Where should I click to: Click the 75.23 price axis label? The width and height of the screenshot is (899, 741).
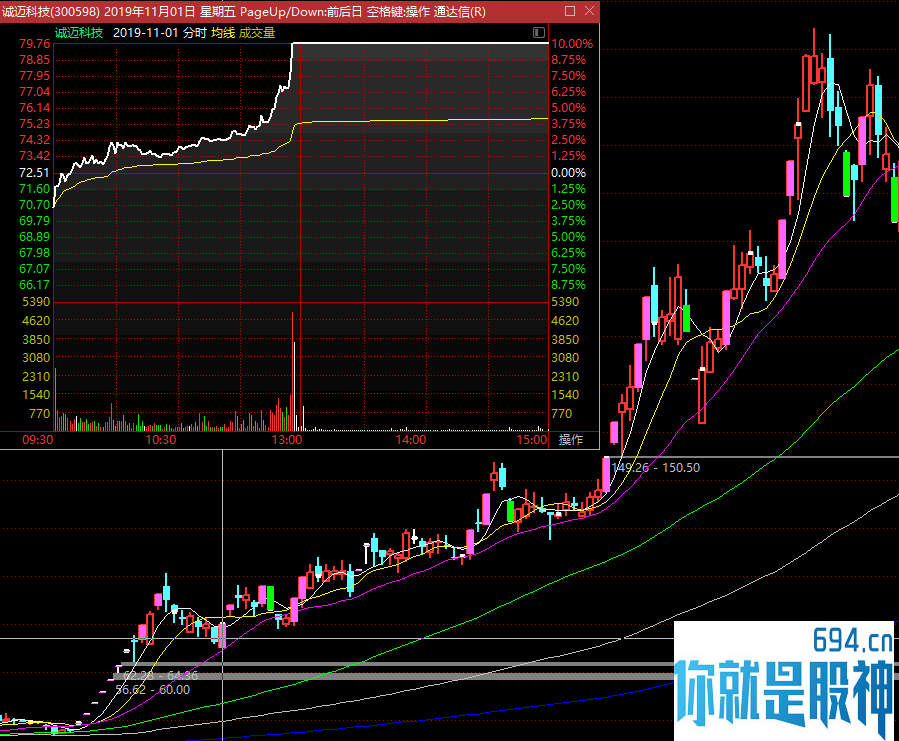[34, 124]
